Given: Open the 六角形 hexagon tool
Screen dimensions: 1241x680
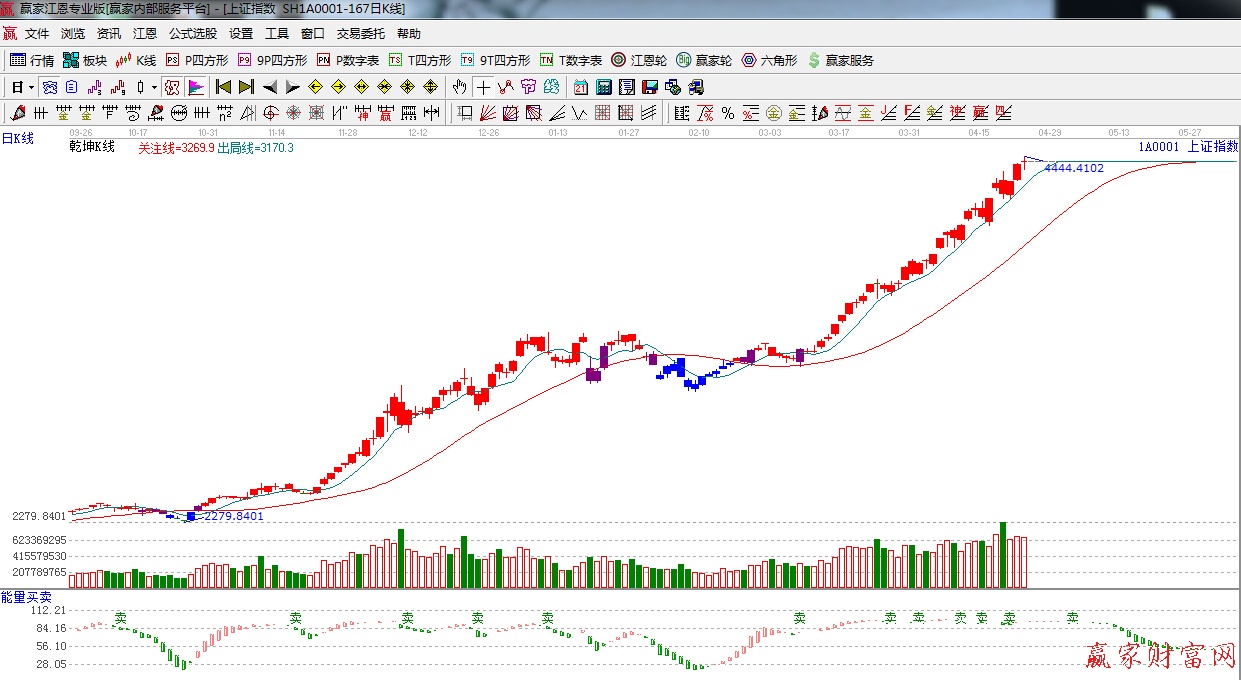Looking at the screenshot, I should tap(769, 60).
